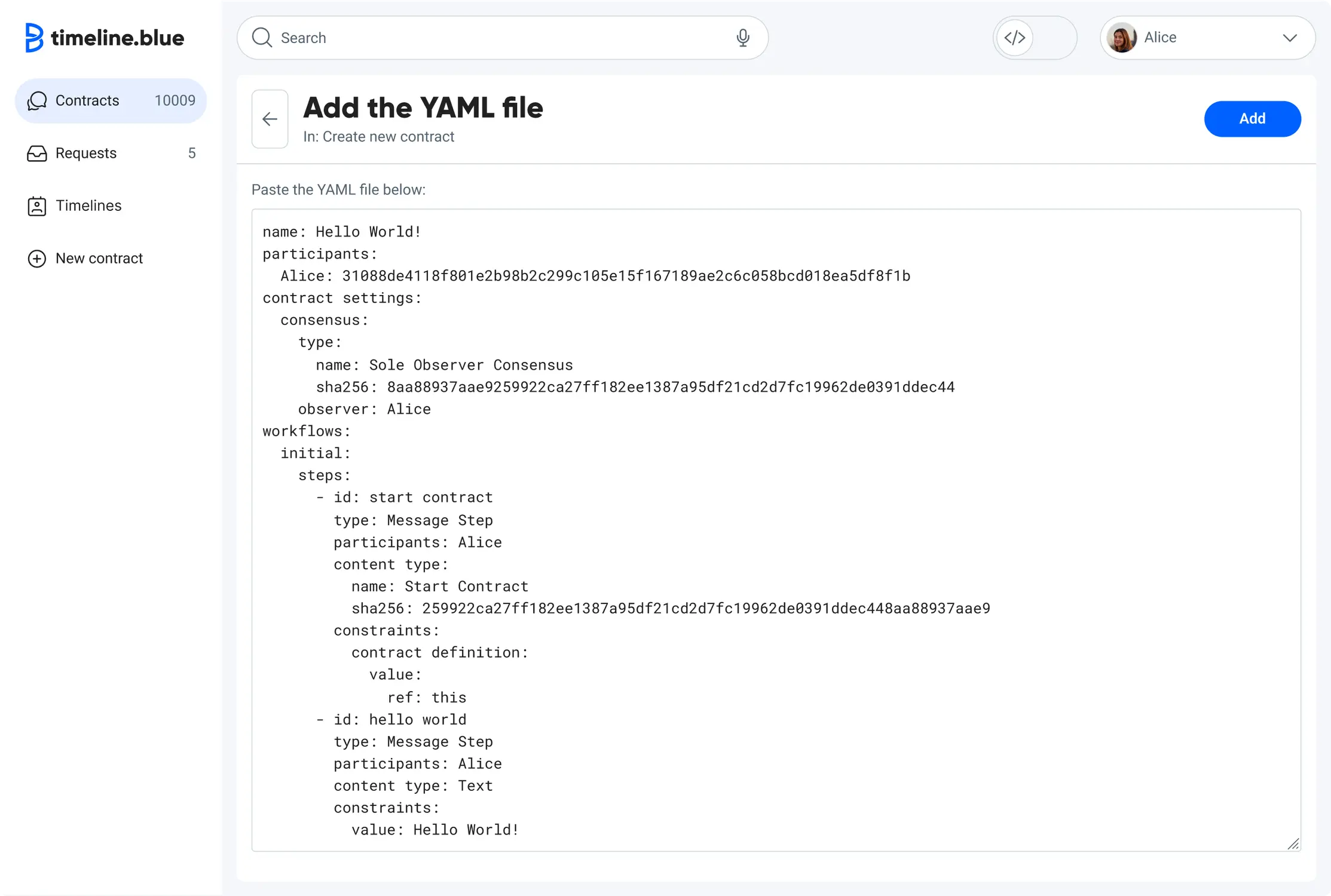Click the microphone search icon
This screenshot has height=896, width=1331.
pos(743,37)
